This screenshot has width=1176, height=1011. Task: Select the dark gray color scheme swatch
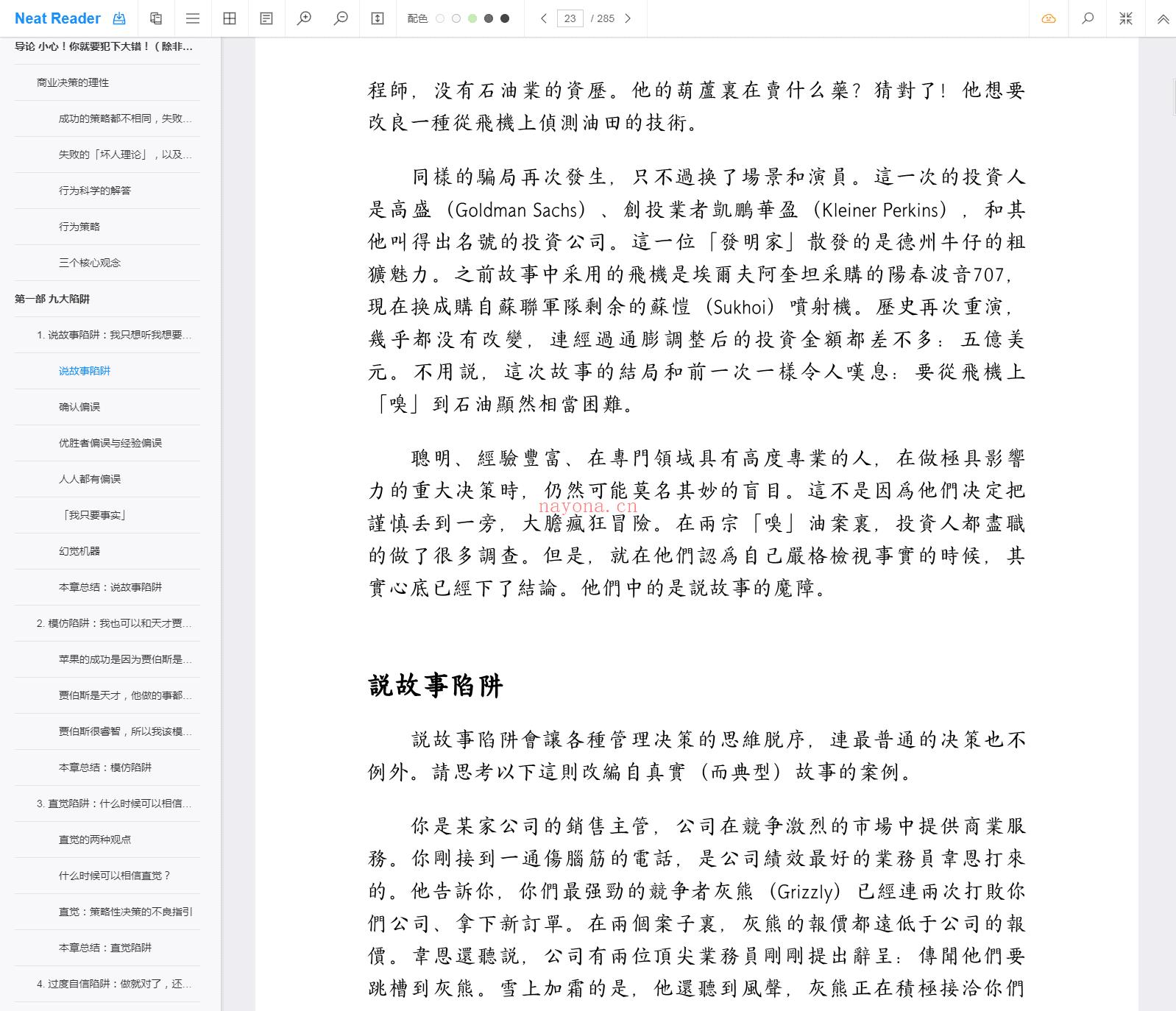pos(489,18)
